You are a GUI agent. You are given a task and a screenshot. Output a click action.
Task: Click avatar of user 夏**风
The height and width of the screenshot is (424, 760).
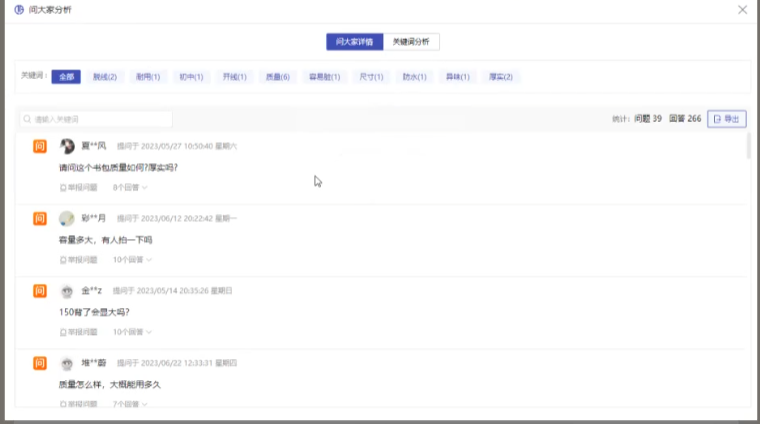pyautogui.click(x=67, y=146)
